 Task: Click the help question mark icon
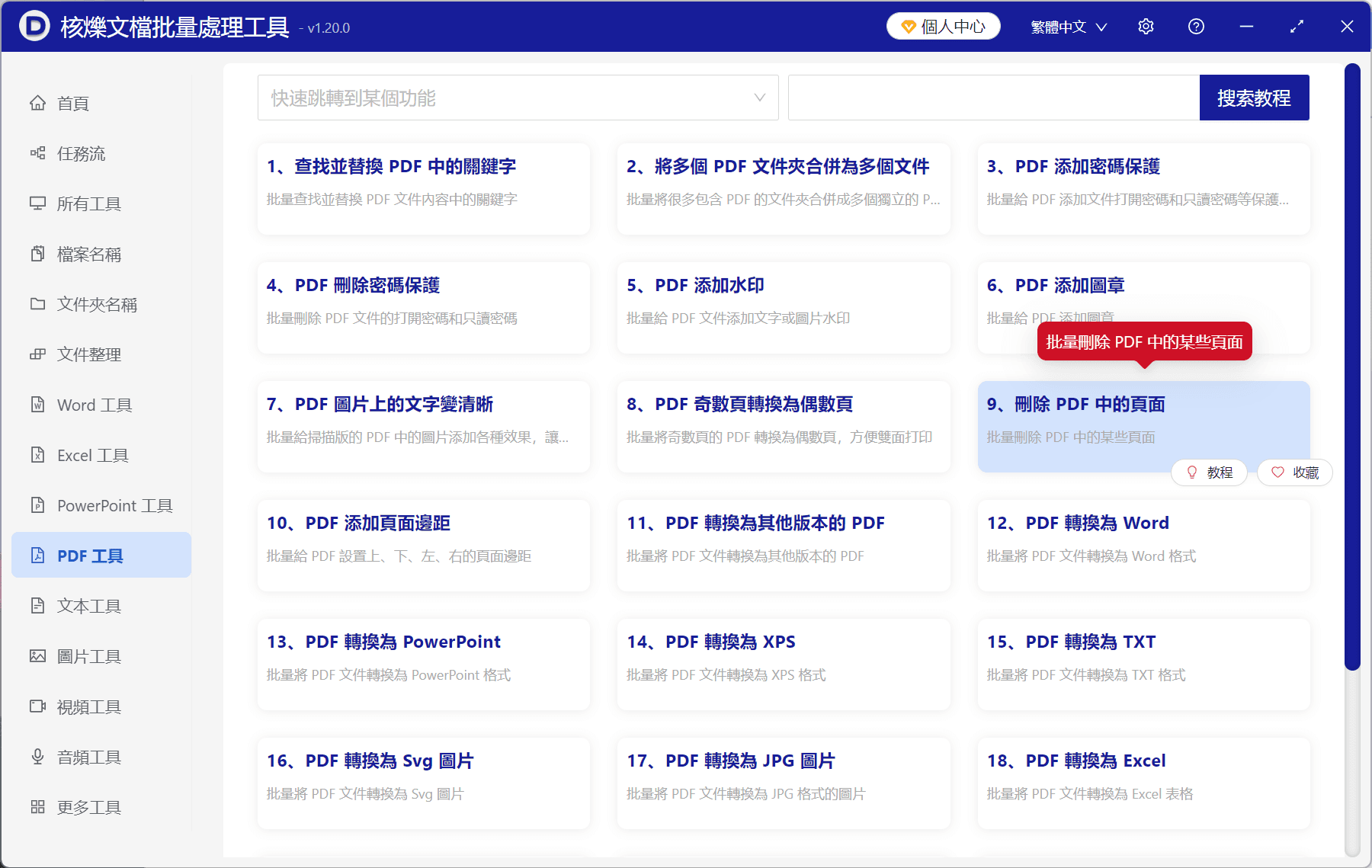(1196, 26)
